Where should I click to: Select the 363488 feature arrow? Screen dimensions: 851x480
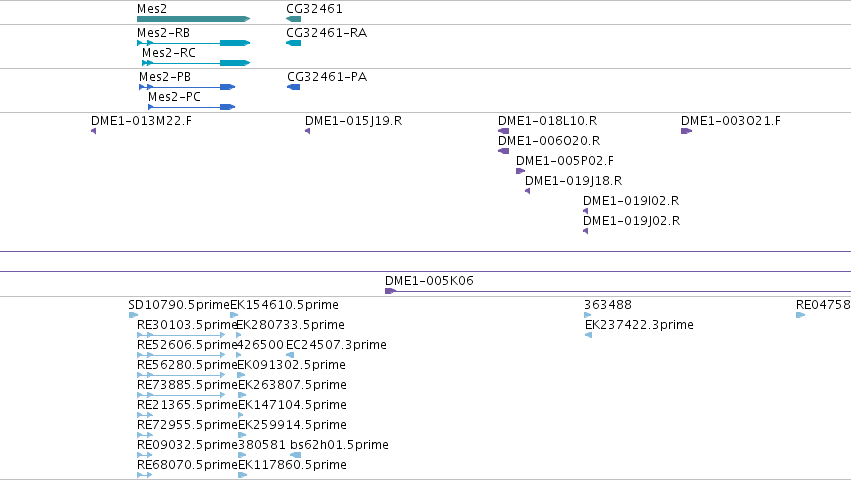(588, 315)
